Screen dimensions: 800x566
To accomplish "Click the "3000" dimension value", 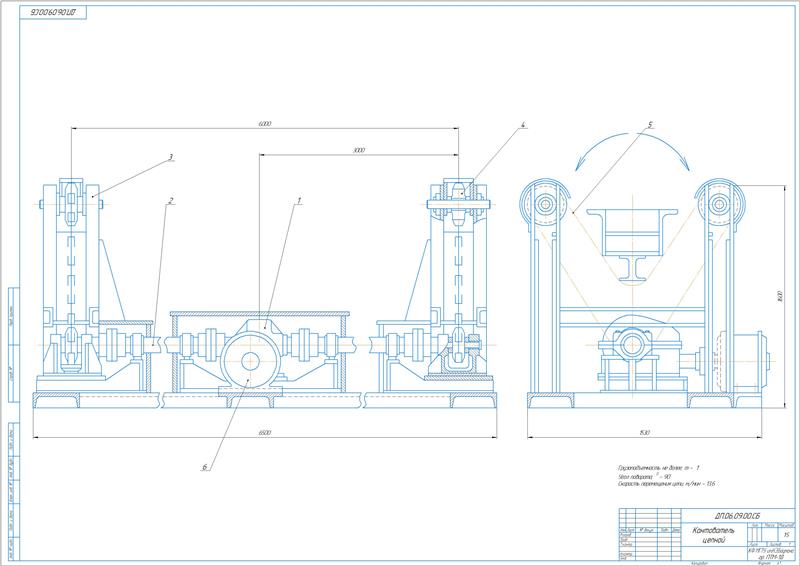I will (359, 151).
